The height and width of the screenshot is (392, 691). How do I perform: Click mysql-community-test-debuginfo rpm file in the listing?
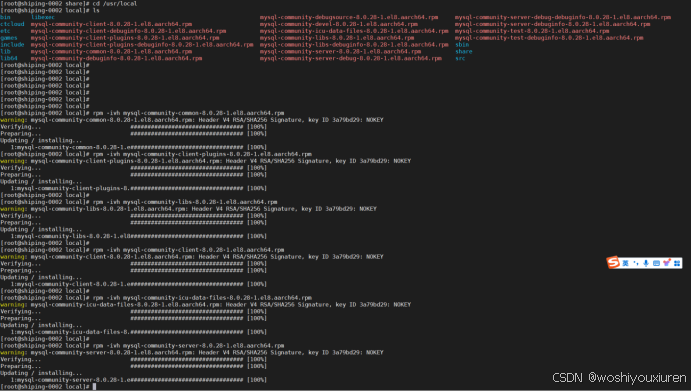tap(549, 38)
